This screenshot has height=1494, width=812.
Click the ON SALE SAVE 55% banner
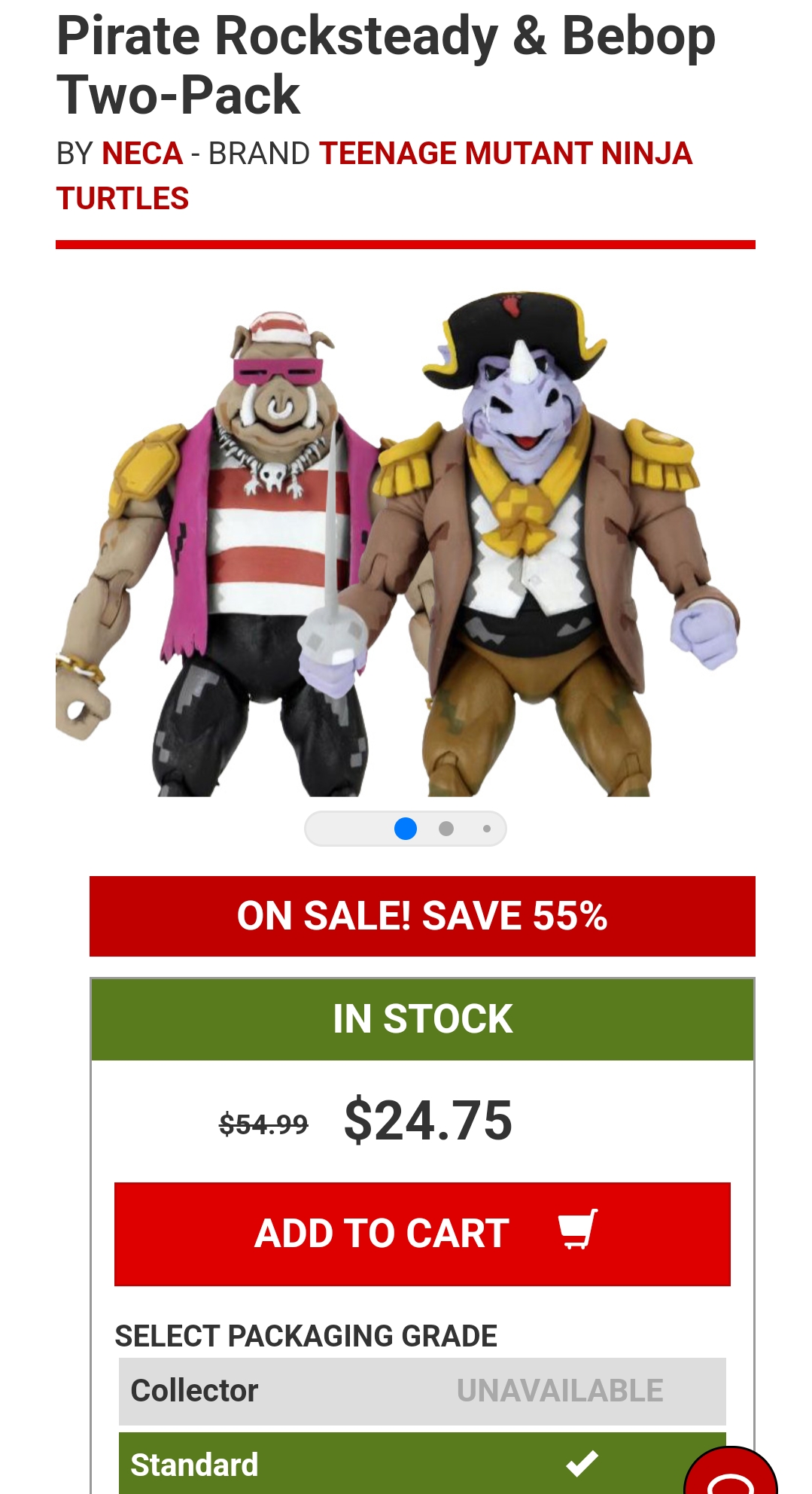click(422, 916)
